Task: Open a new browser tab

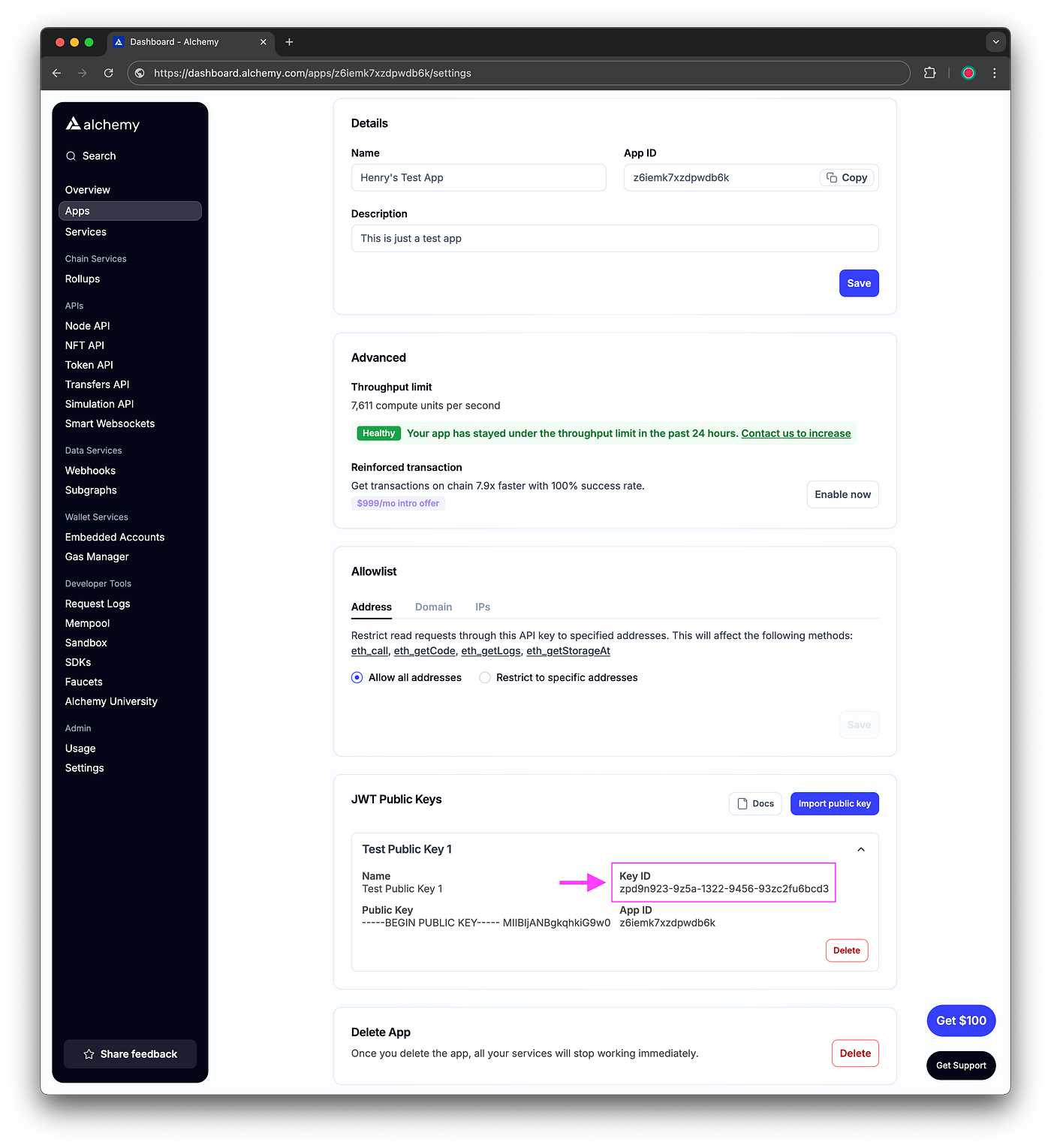Action: click(x=289, y=42)
